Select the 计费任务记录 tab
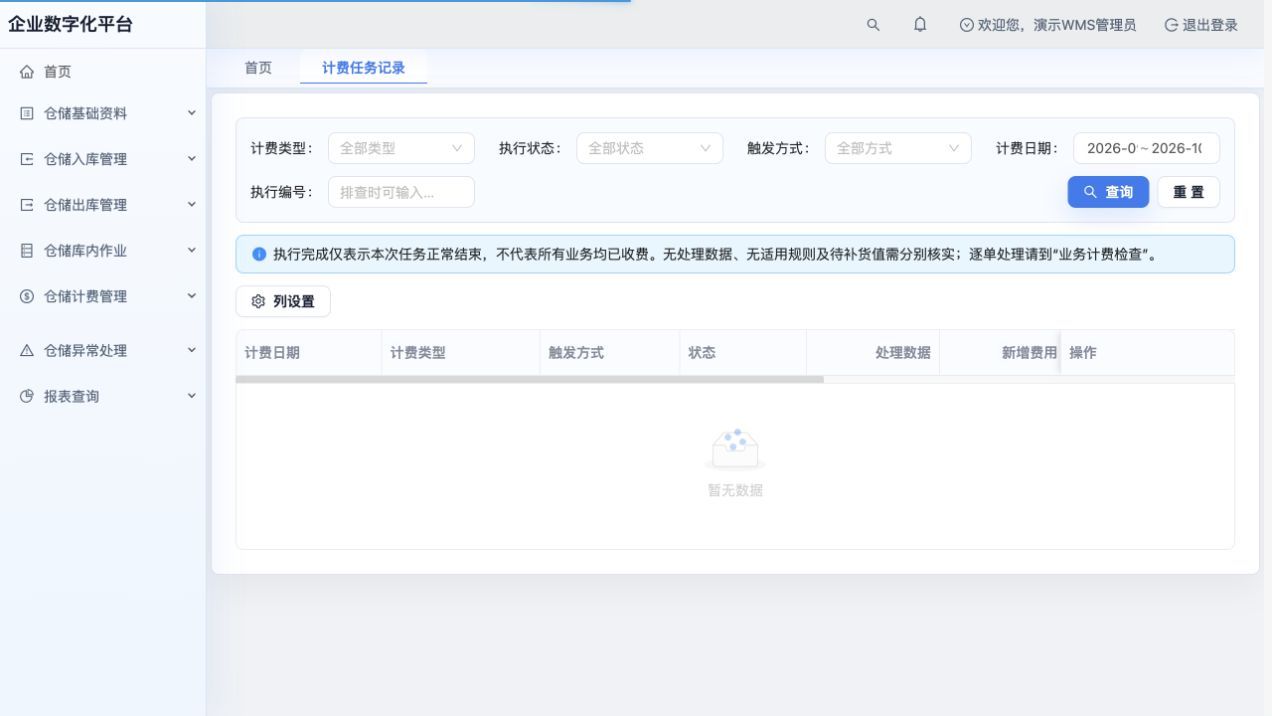The image size is (1272, 716). pyautogui.click(x=363, y=68)
